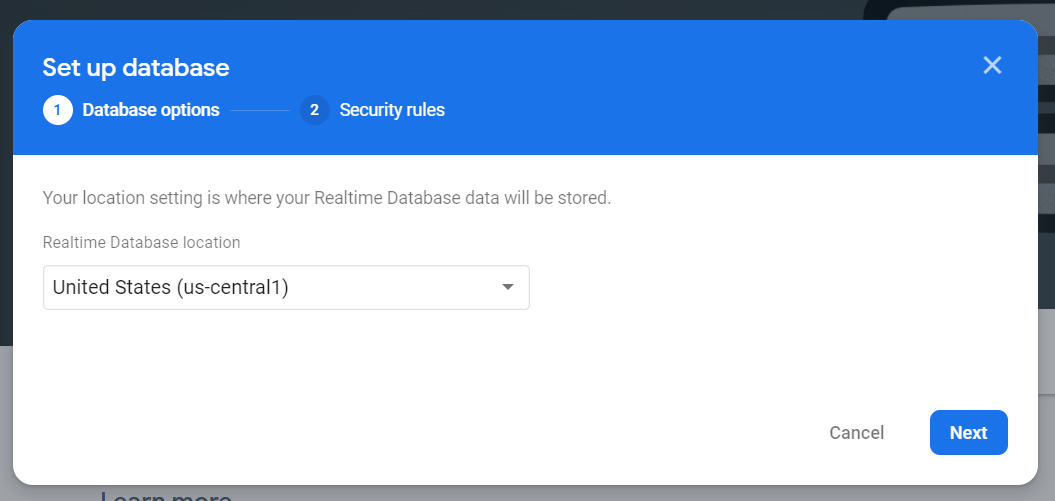
Task: Click the dimmed backdrop below the dialog
Action: coord(600,493)
